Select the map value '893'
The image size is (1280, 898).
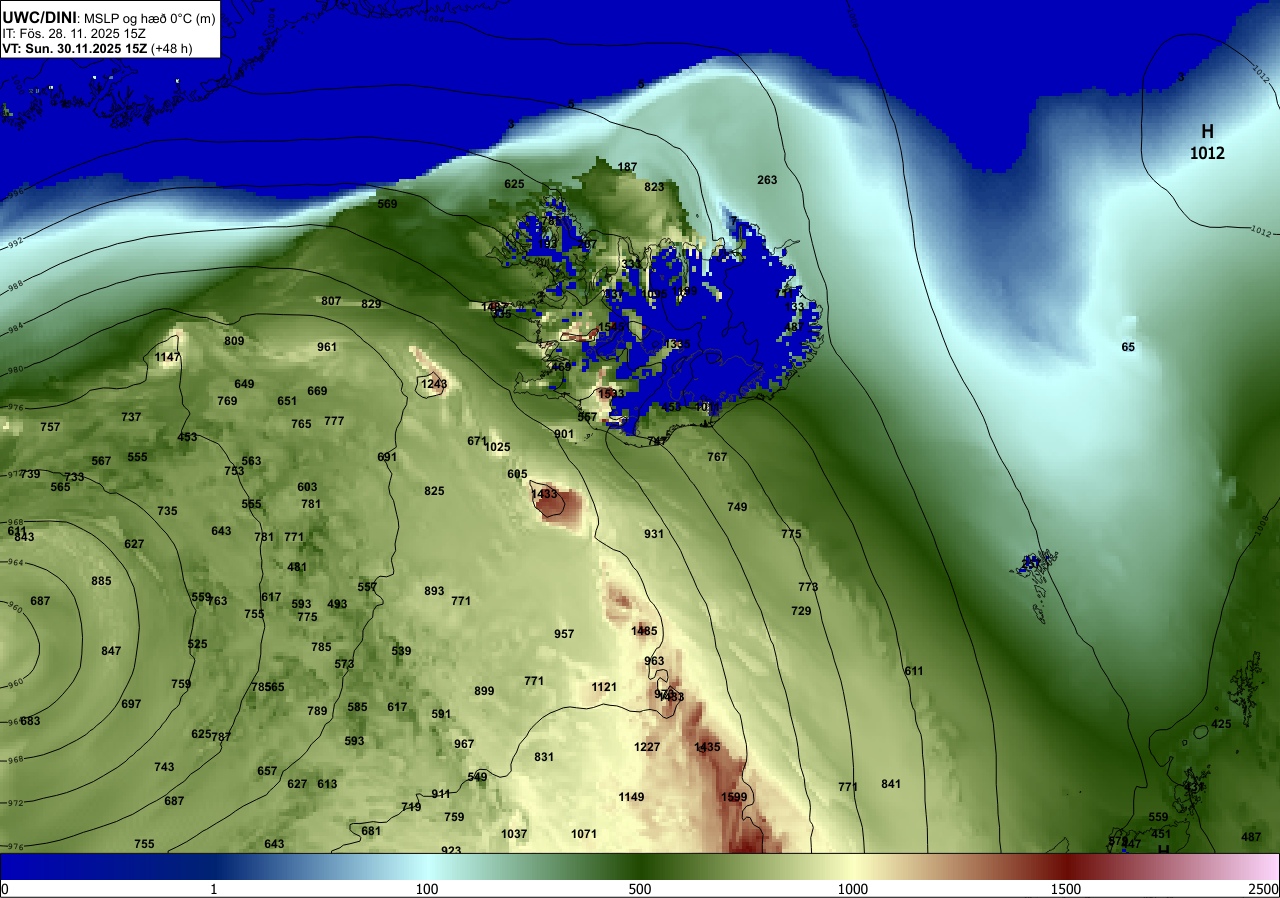point(434,591)
